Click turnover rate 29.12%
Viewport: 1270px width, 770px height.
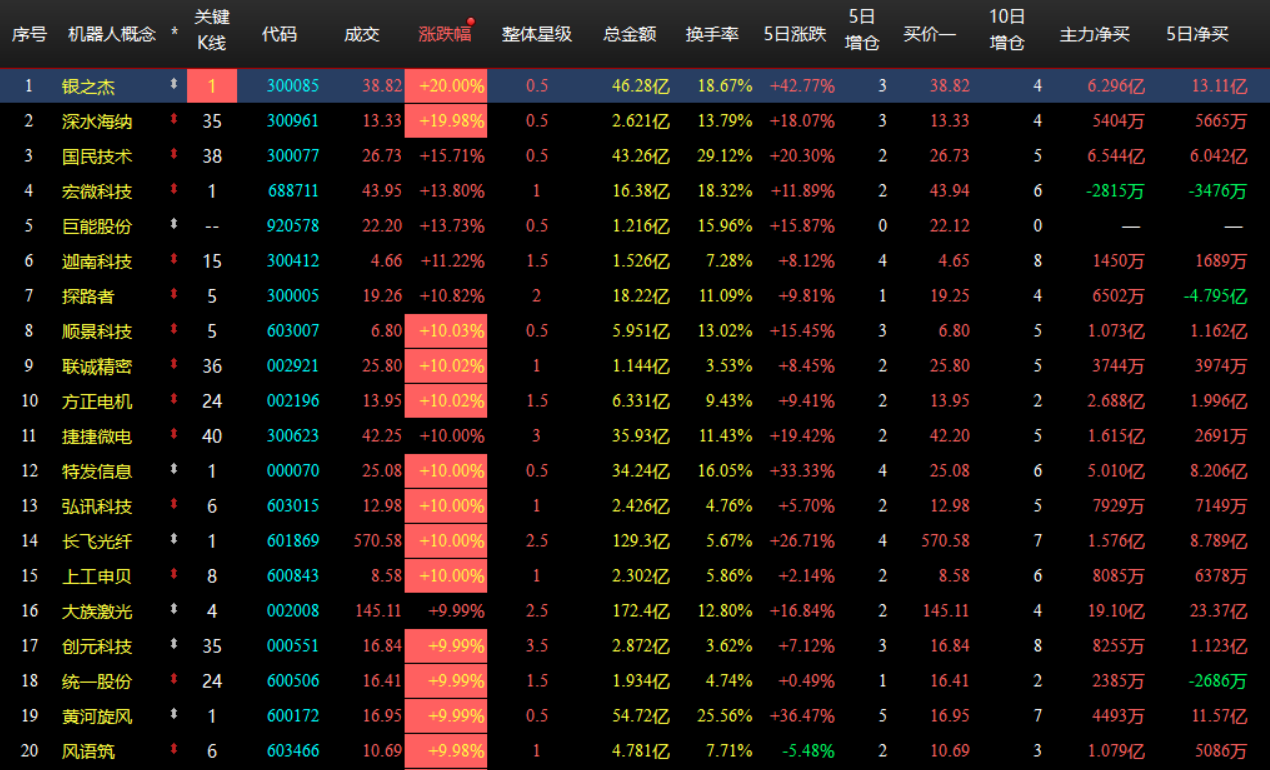pyautogui.click(x=723, y=156)
